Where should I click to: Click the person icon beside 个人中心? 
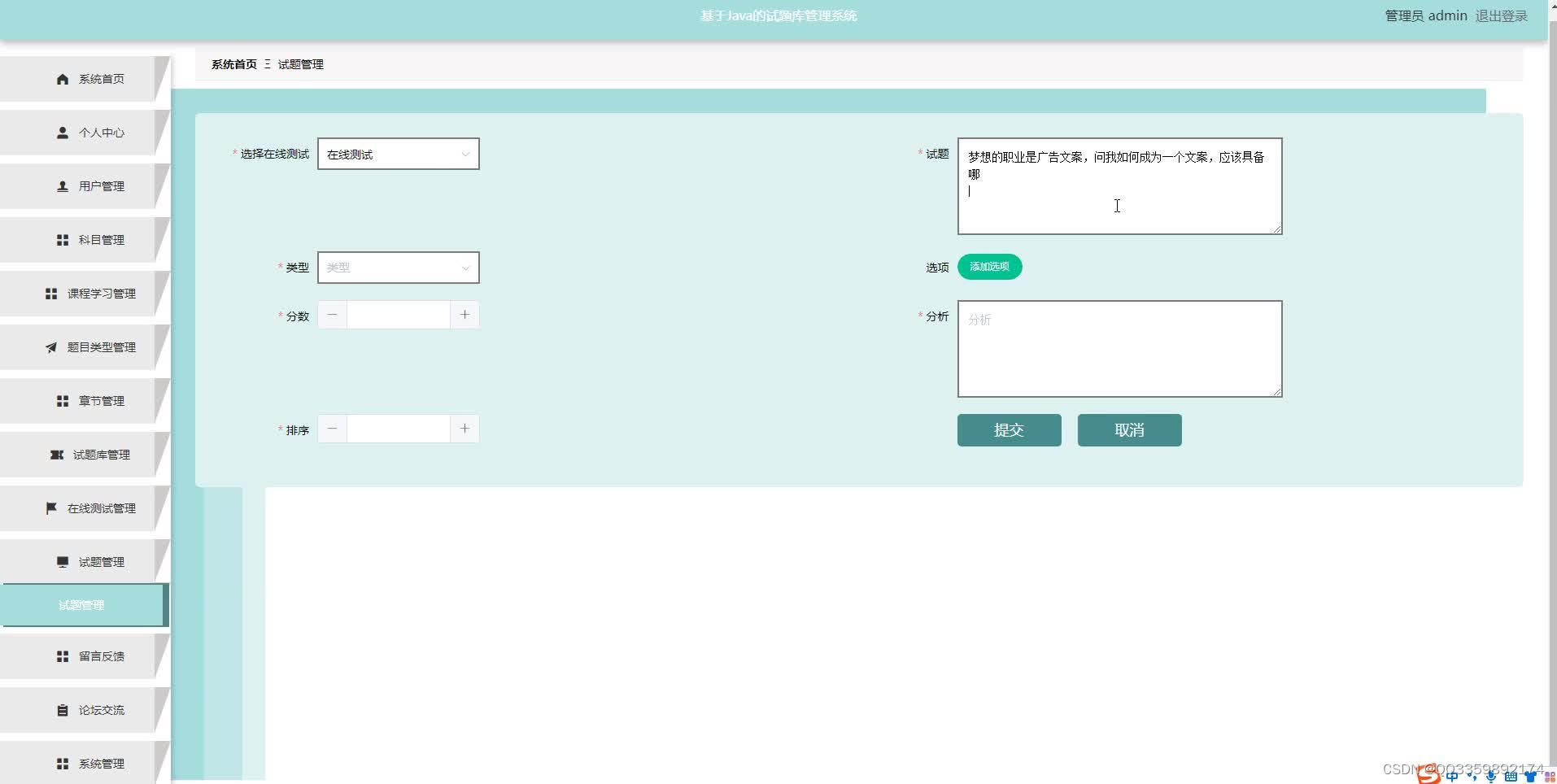[63, 133]
